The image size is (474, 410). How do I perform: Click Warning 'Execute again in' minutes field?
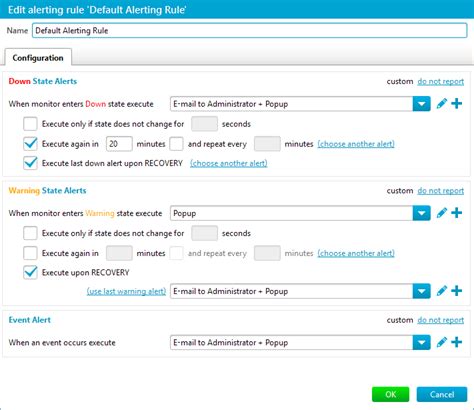(119, 253)
